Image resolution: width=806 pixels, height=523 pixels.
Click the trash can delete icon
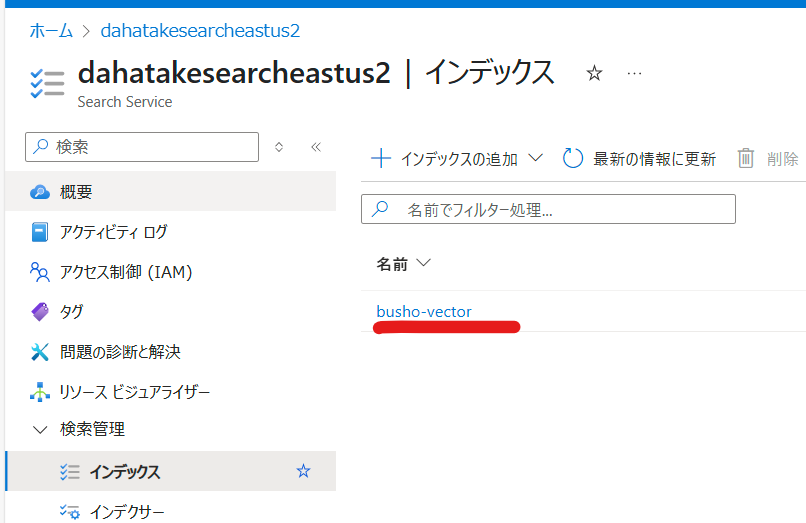coord(746,158)
